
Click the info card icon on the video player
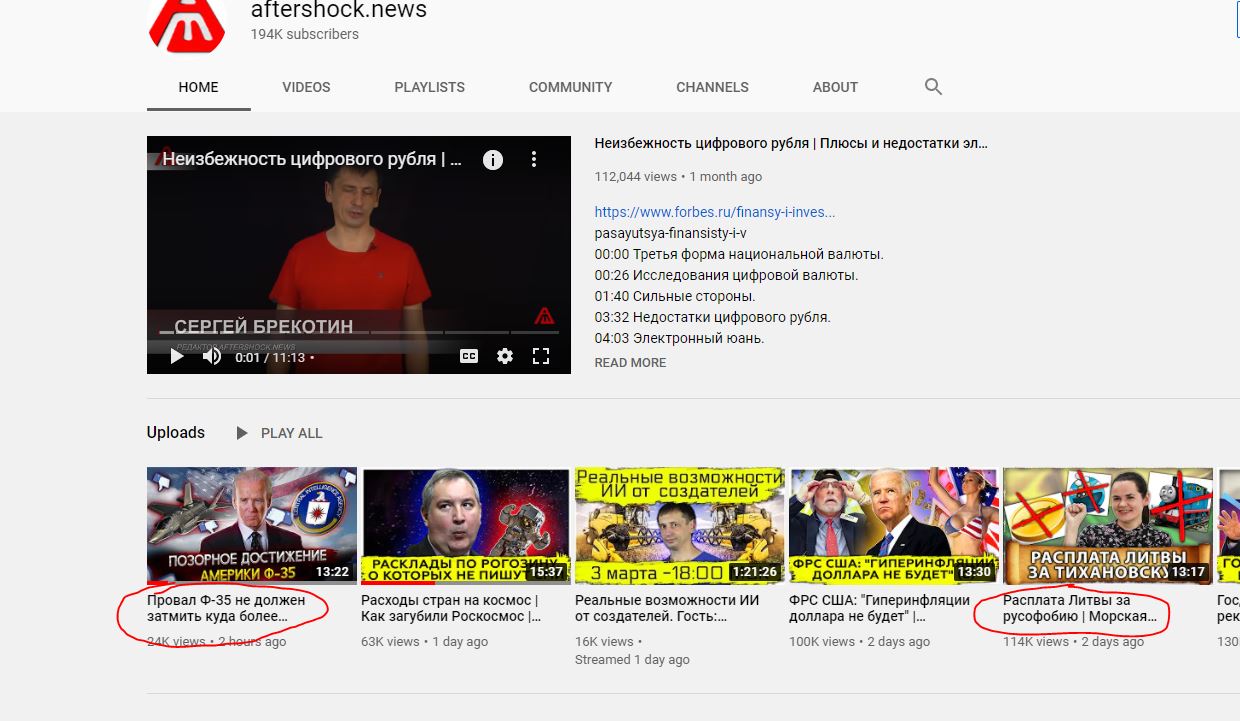click(x=493, y=159)
